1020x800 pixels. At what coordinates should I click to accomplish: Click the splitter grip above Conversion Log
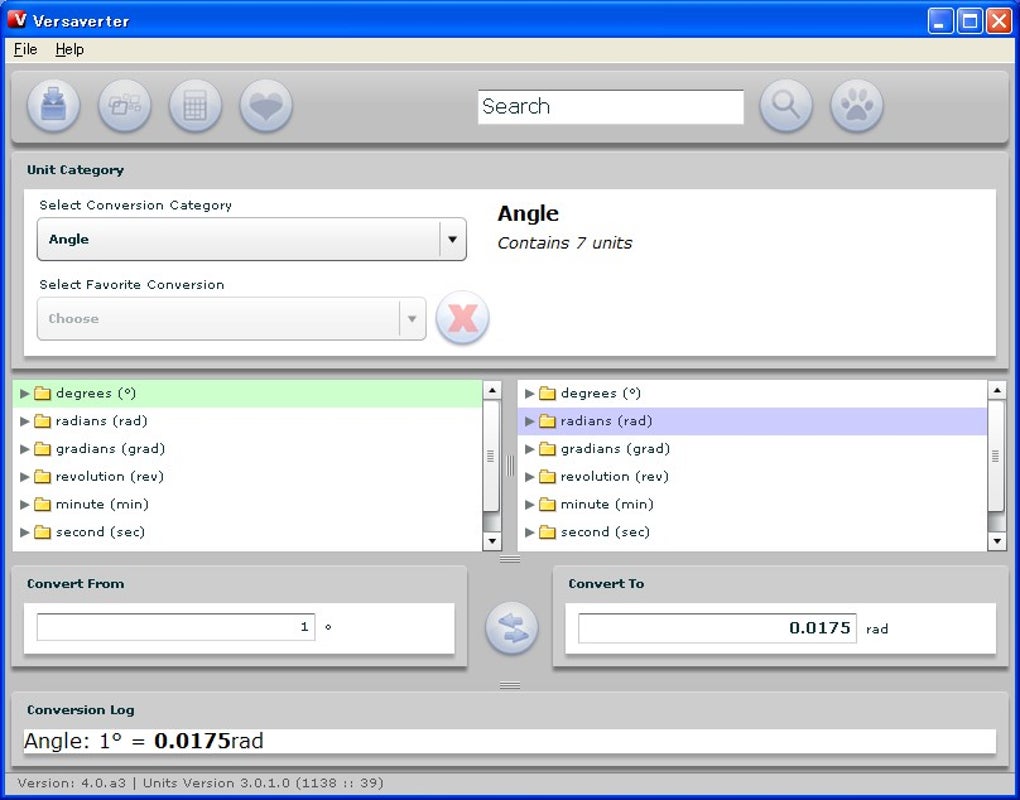click(510, 685)
